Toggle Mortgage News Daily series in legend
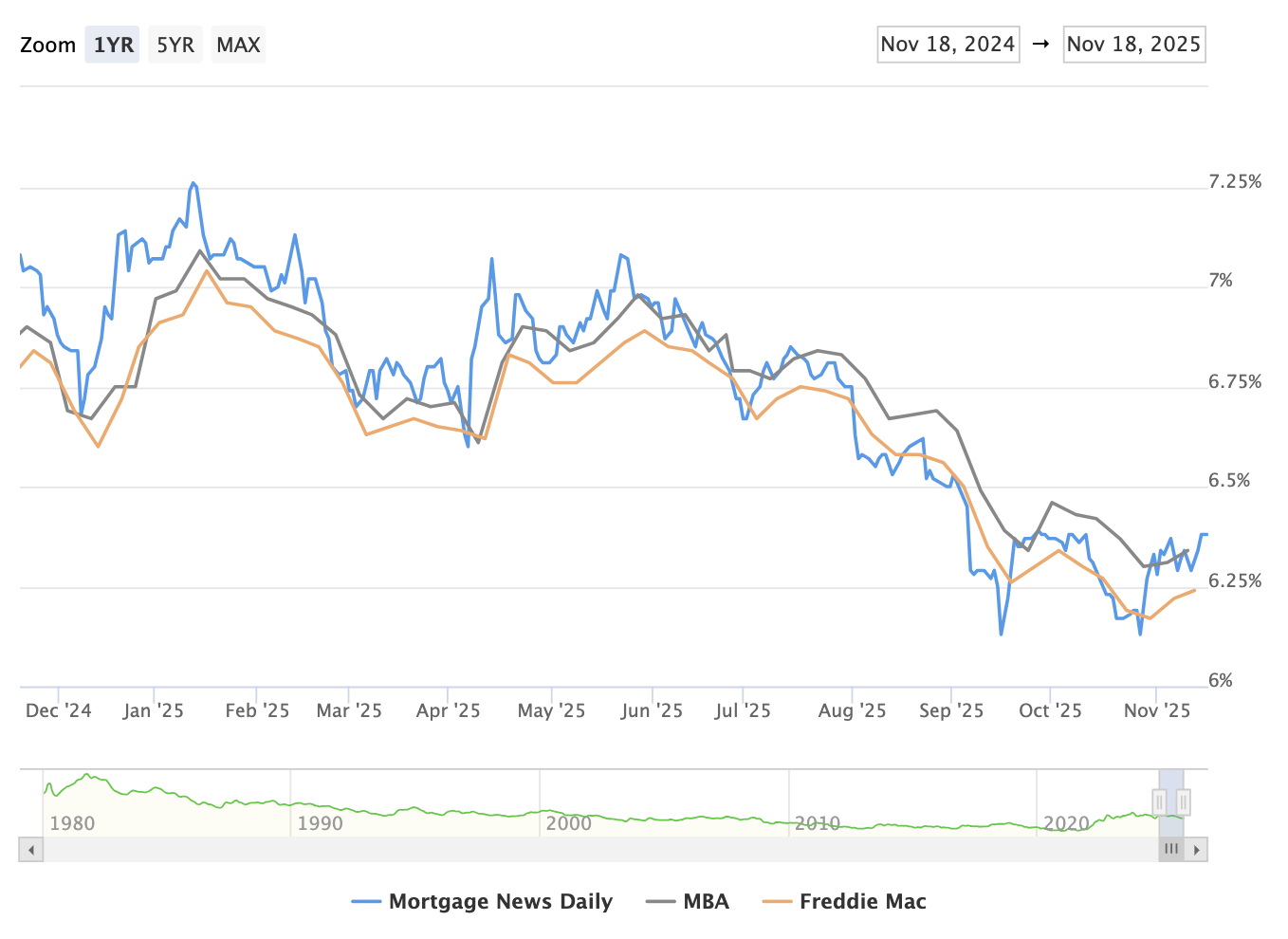The height and width of the screenshot is (939, 1288). [500, 901]
